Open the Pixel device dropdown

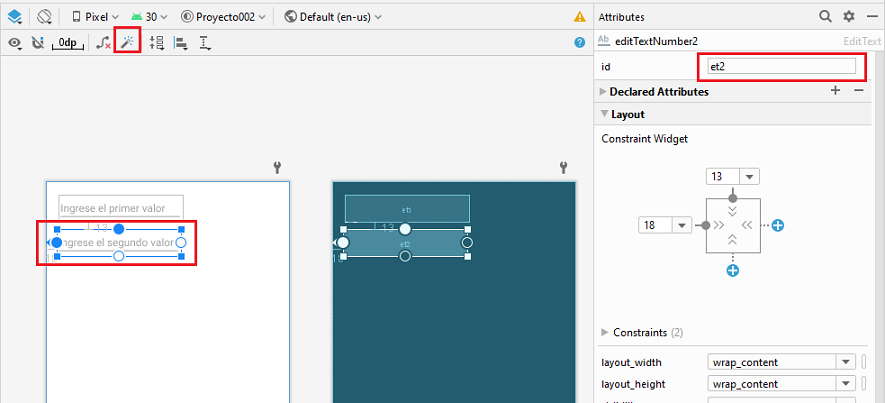pos(95,17)
